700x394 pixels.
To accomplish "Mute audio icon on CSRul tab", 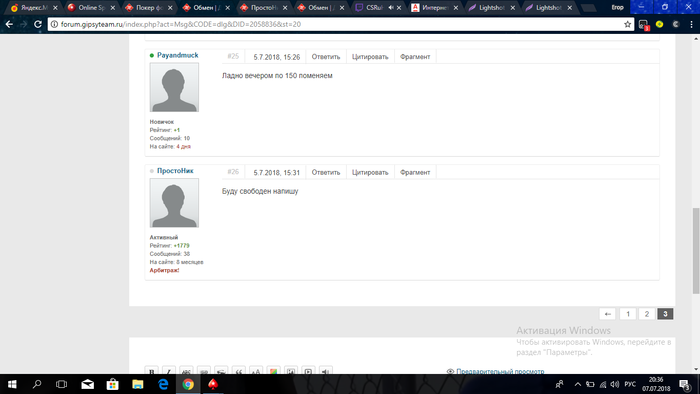I will click(x=390, y=8).
